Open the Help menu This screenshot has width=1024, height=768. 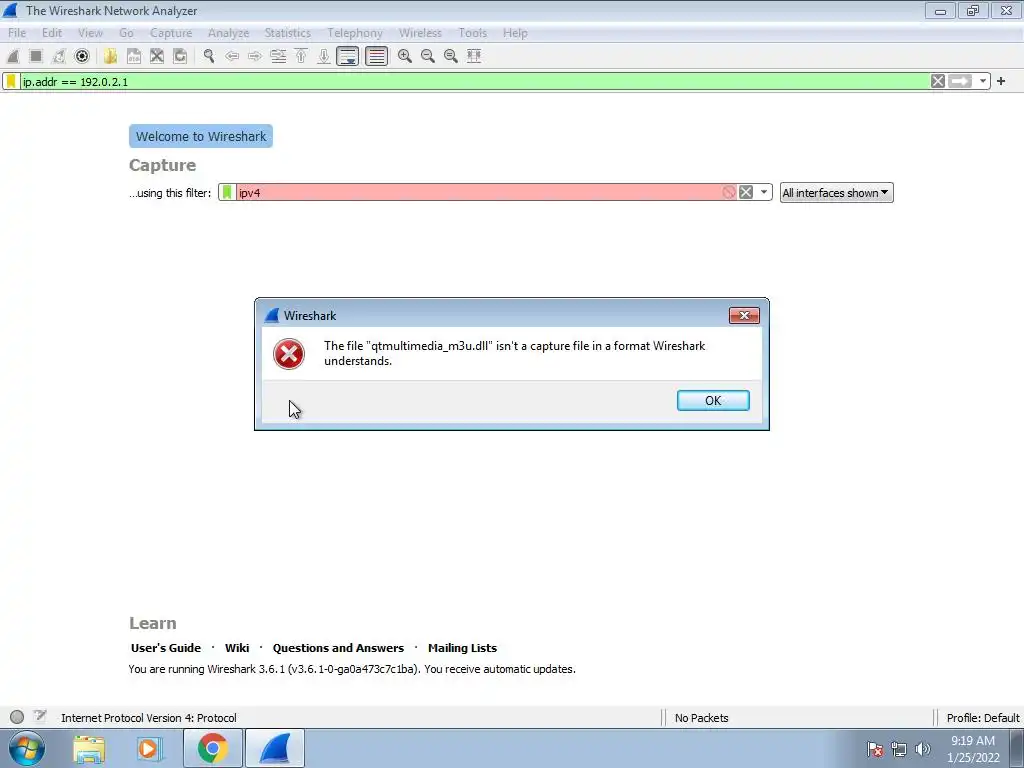(x=515, y=33)
